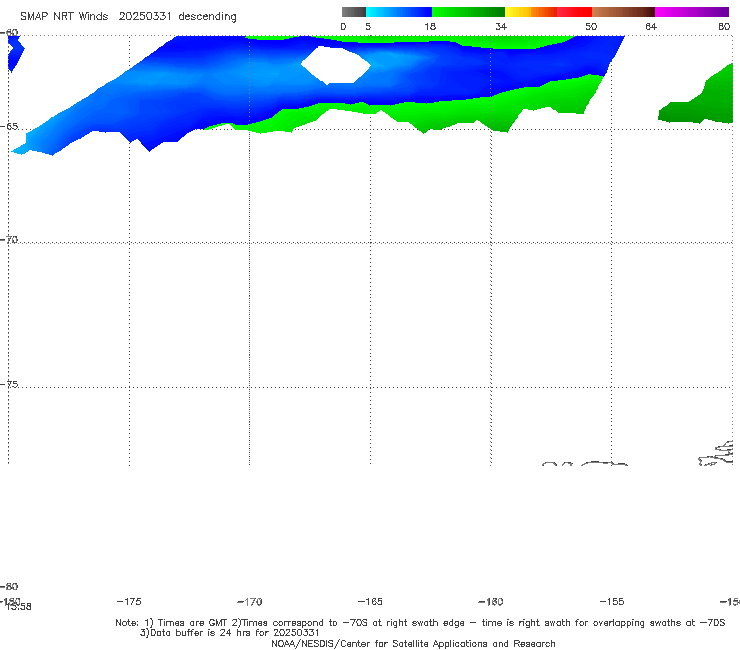Click colorbar label 34
The height and width of the screenshot is (650, 740).
tap(501, 26)
